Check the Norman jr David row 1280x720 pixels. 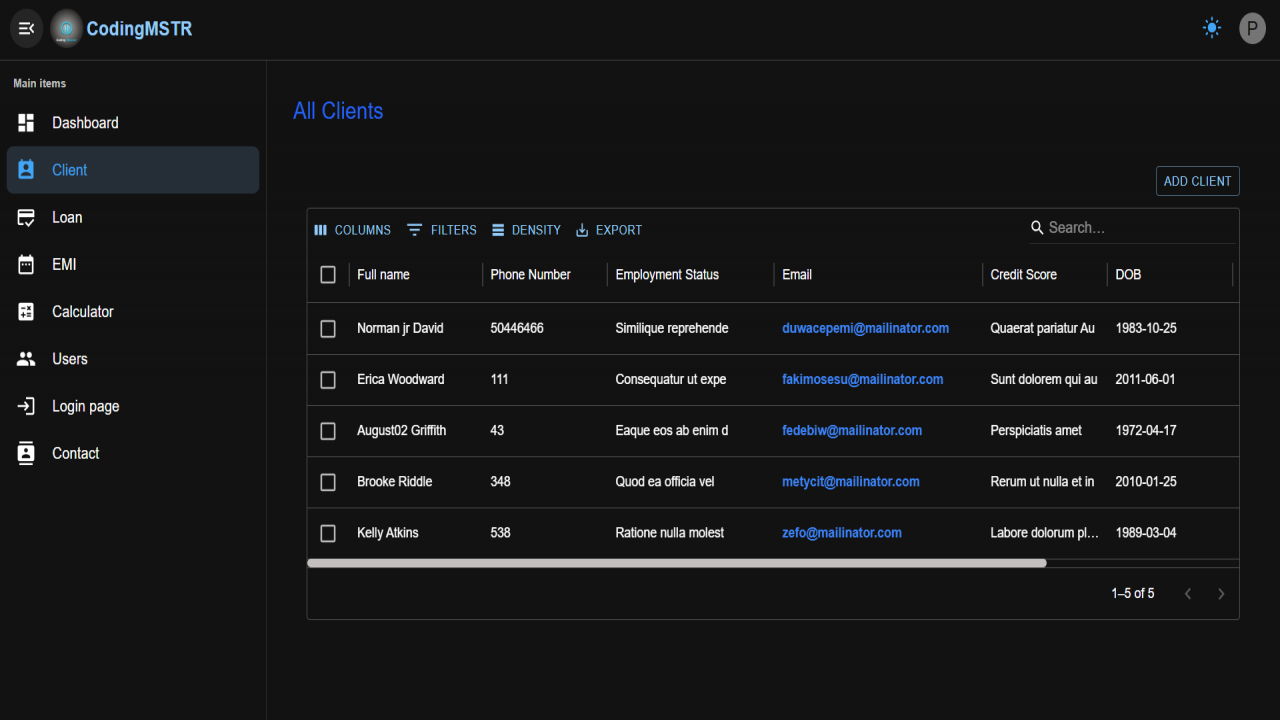click(x=328, y=328)
